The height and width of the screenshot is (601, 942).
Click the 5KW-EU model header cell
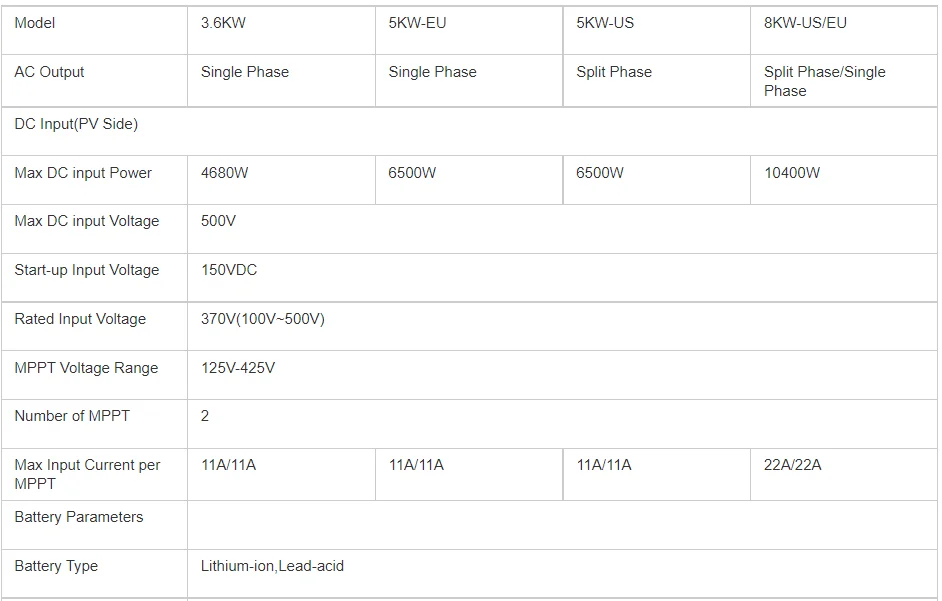tap(417, 23)
